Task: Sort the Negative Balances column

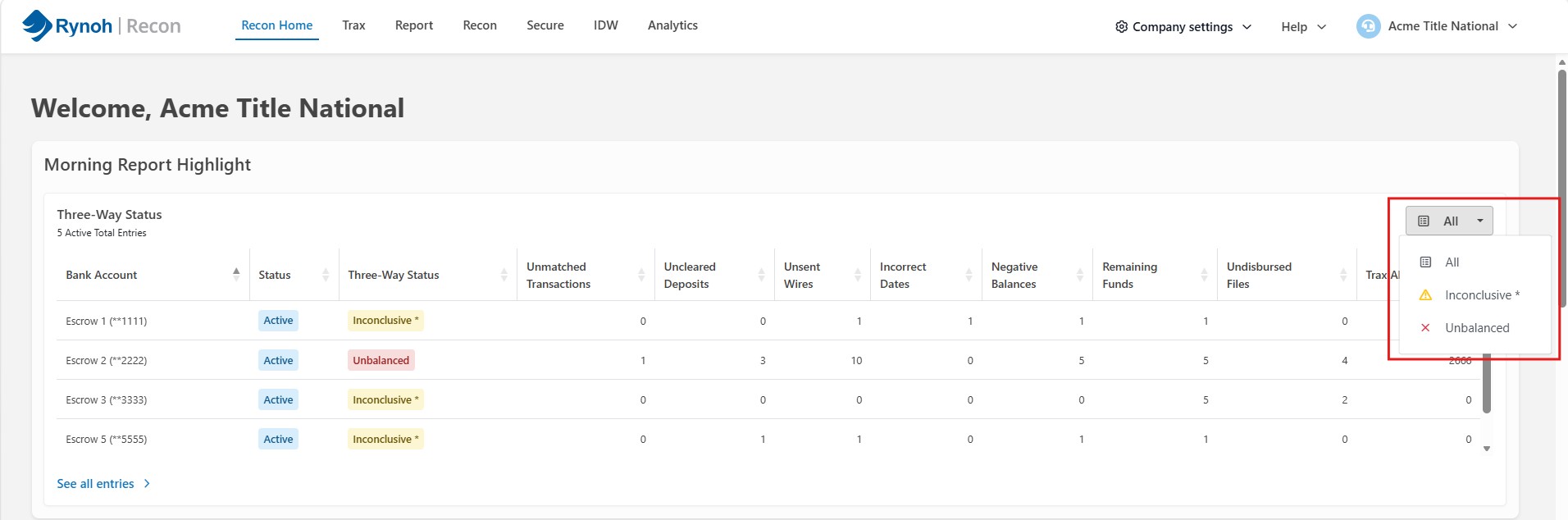Action: (1080, 275)
